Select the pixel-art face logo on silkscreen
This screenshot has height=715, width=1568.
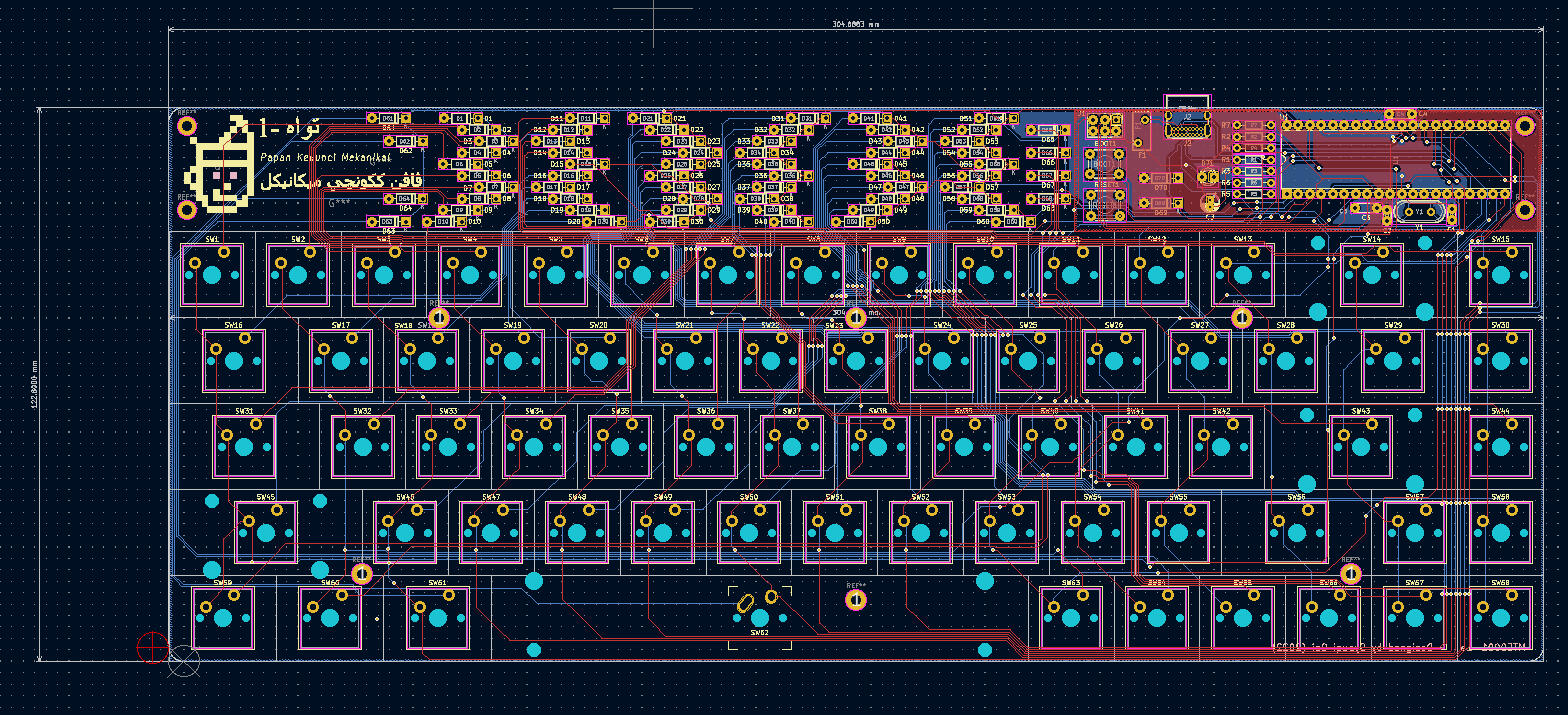pyautogui.click(x=221, y=165)
